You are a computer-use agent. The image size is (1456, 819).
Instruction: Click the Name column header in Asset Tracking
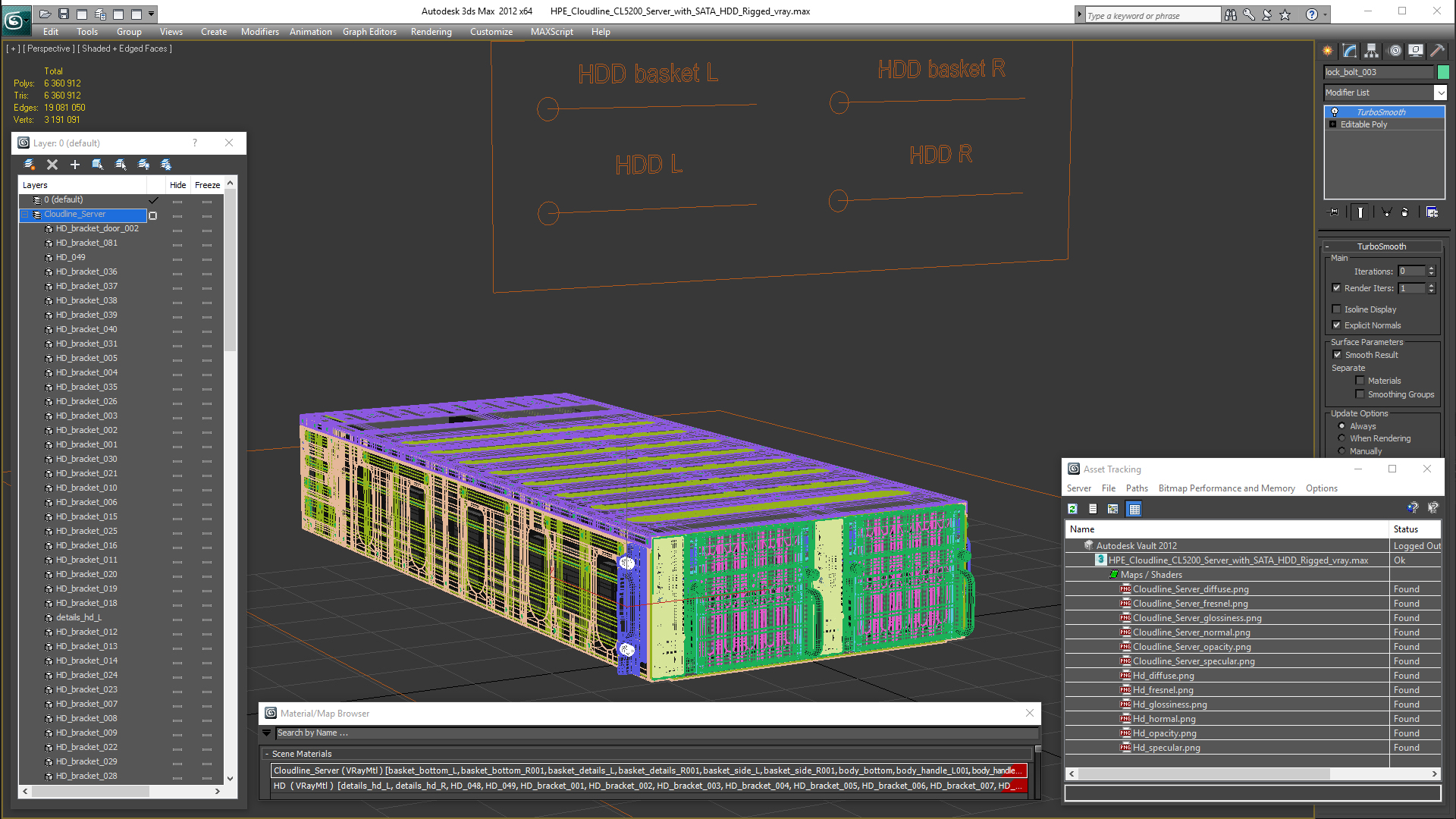tap(1227, 529)
